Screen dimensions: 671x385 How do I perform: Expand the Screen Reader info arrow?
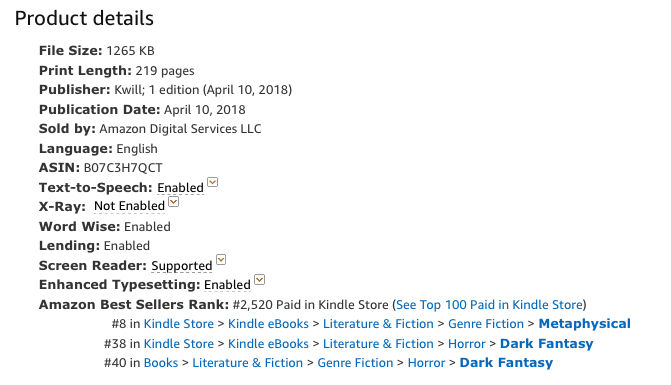click(221, 260)
